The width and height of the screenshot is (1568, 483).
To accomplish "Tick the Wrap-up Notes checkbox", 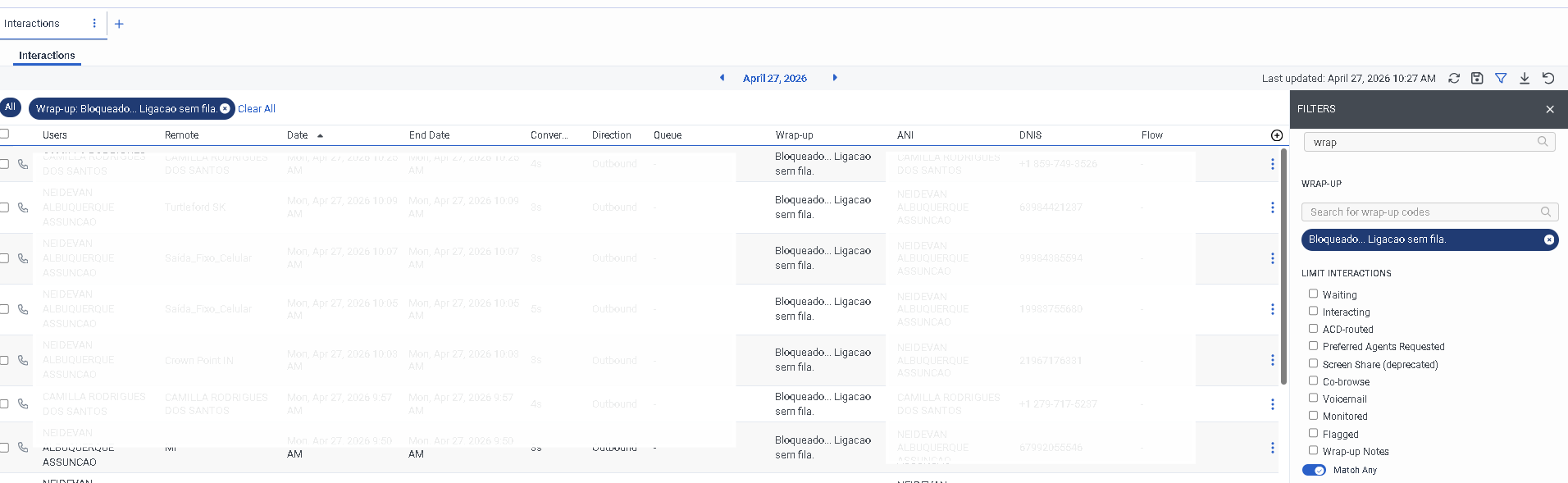I will point(1313,450).
